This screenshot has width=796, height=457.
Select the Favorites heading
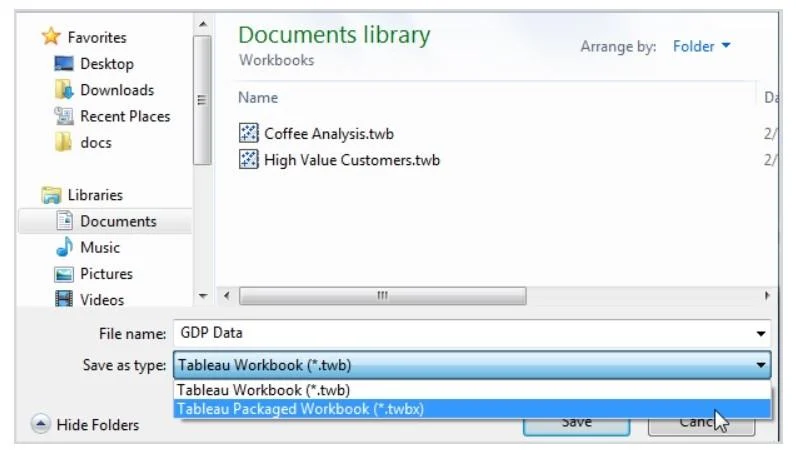pos(97,37)
